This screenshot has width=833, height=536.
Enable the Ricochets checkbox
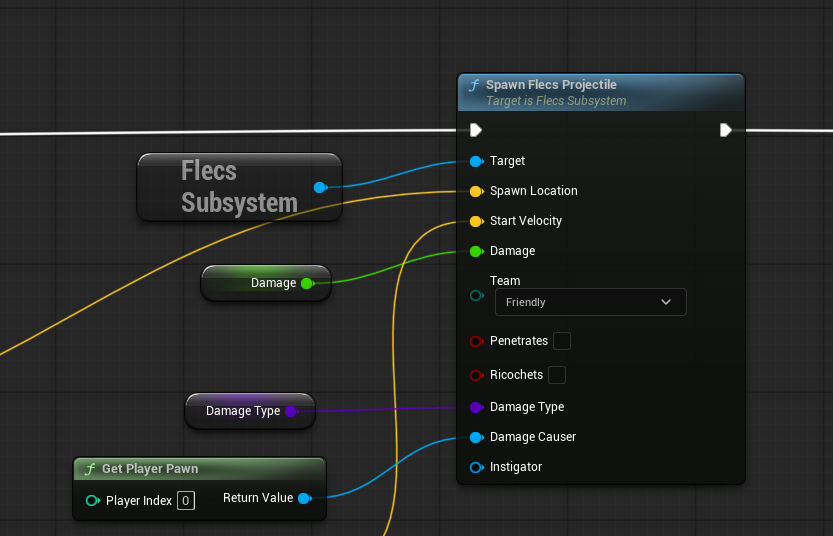pyautogui.click(x=557, y=375)
